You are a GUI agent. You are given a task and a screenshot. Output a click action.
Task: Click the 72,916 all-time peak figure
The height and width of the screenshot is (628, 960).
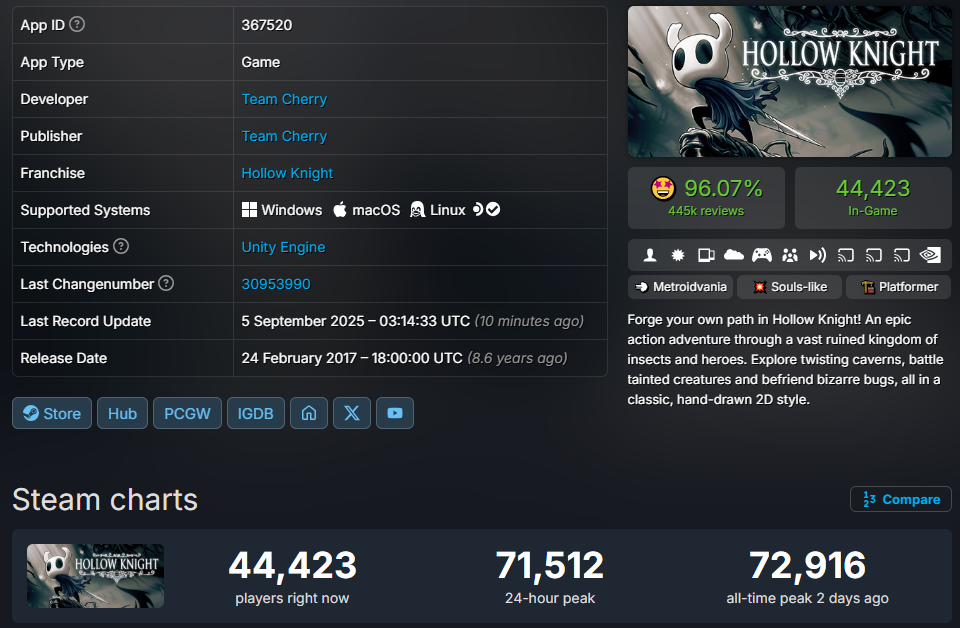coord(808,565)
